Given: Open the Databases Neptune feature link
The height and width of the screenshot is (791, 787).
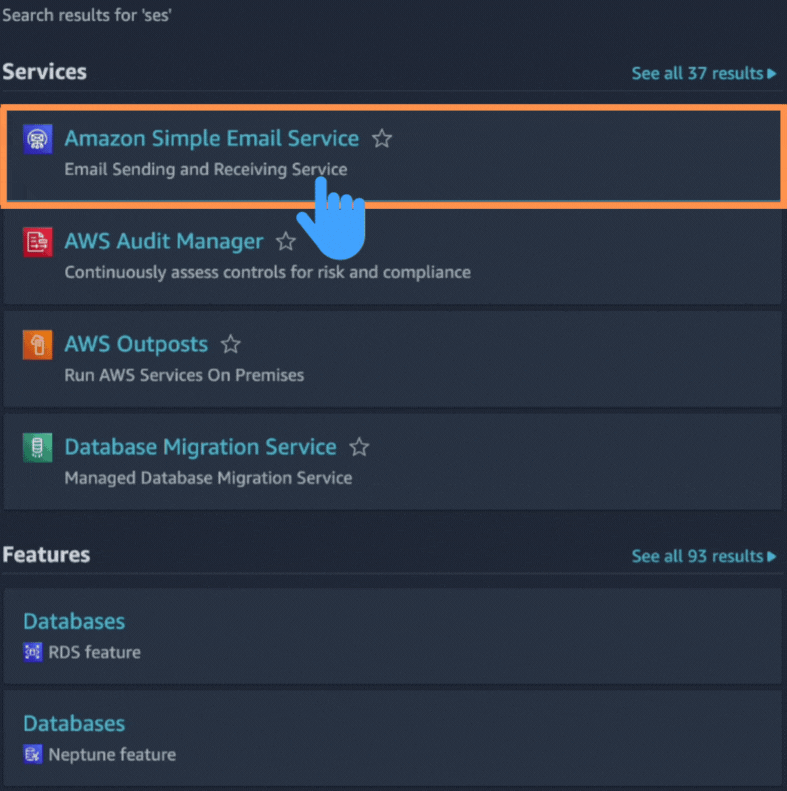Looking at the screenshot, I should pos(74,724).
